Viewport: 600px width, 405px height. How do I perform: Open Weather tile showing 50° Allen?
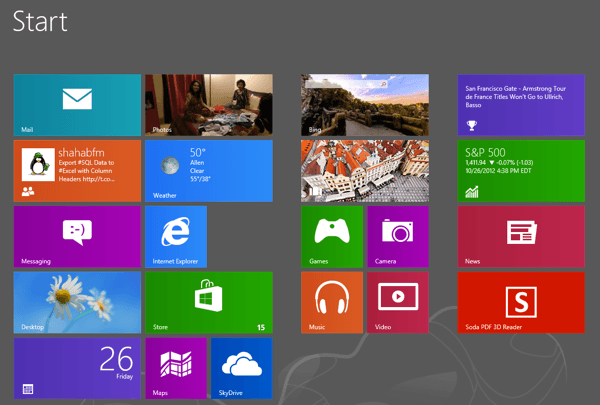tap(208, 170)
